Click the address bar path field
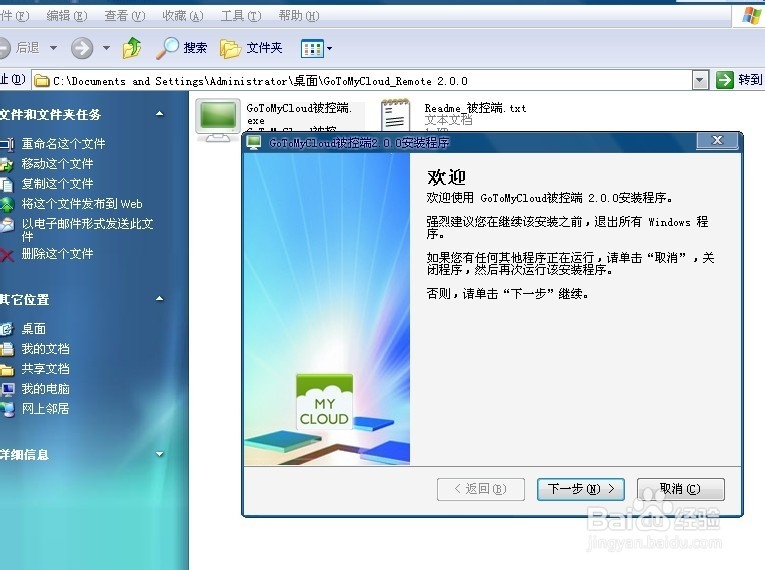This screenshot has width=765, height=570. pyautogui.click(x=361, y=81)
